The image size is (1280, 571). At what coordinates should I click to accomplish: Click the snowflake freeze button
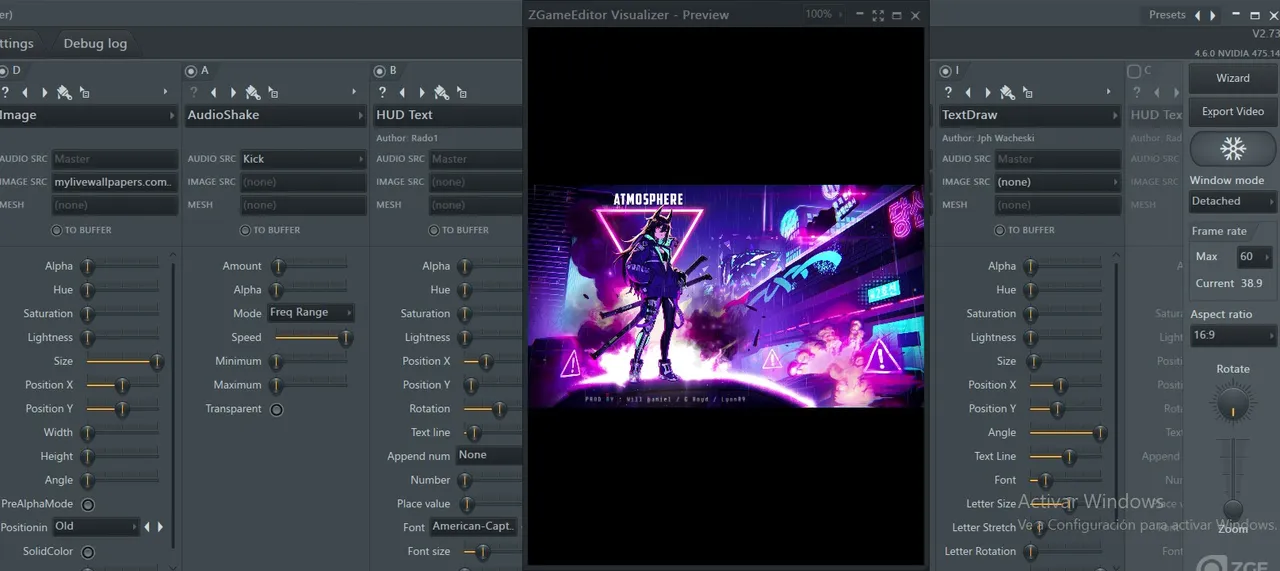(1232, 150)
